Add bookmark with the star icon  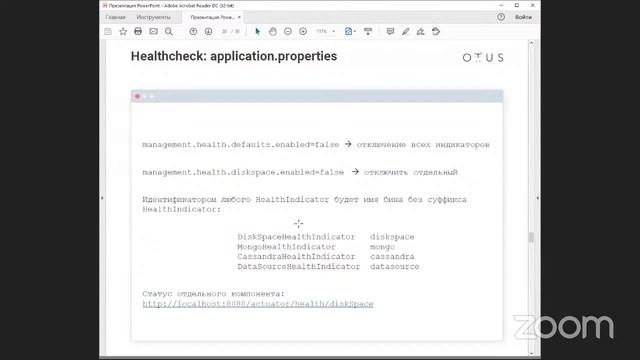(123, 31)
